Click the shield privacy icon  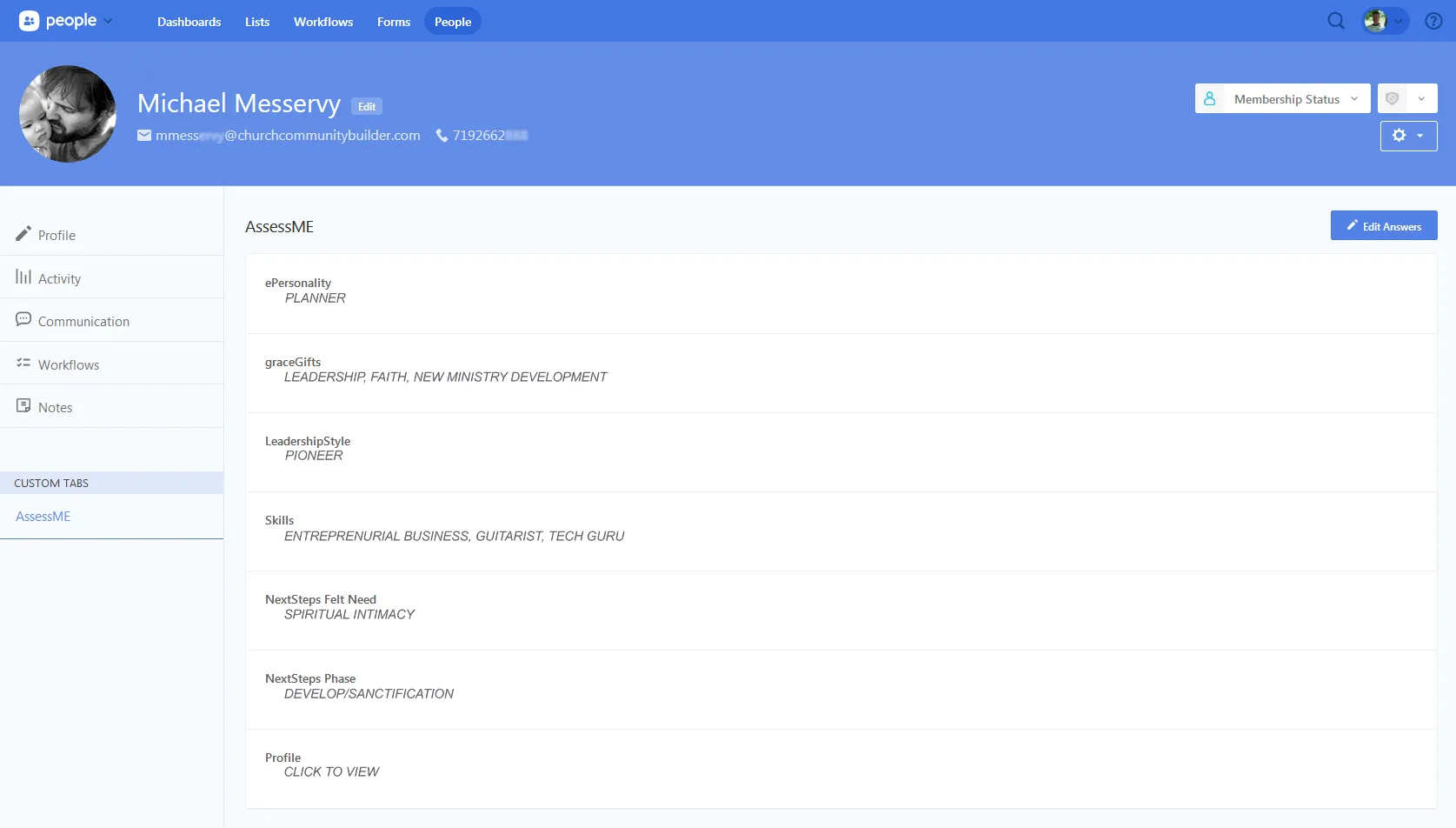point(1392,99)
